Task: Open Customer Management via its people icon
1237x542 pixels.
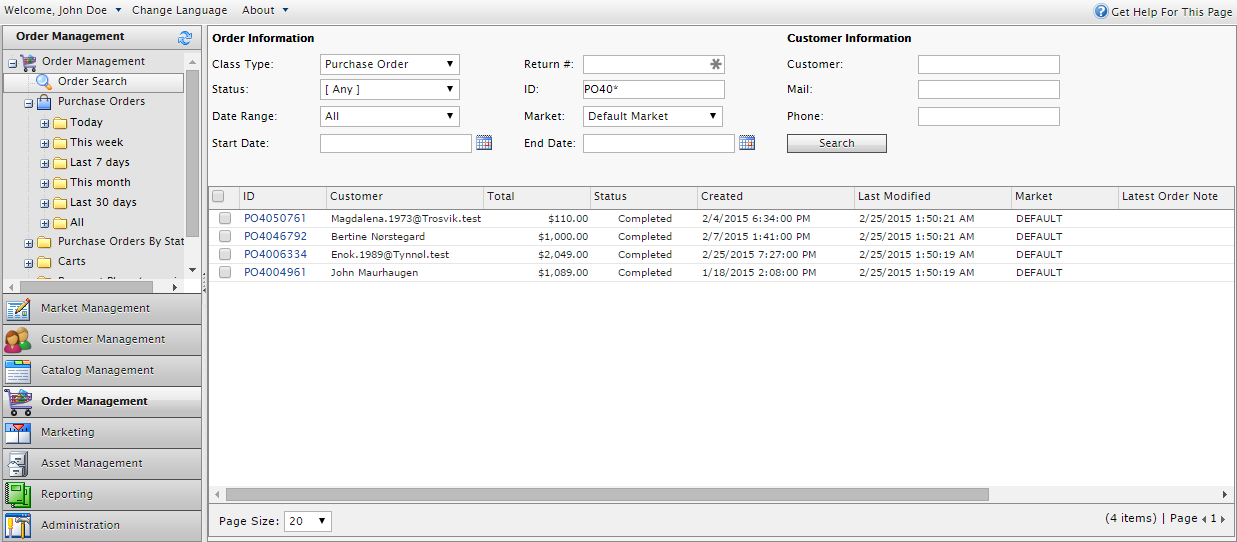Action: 18,340
